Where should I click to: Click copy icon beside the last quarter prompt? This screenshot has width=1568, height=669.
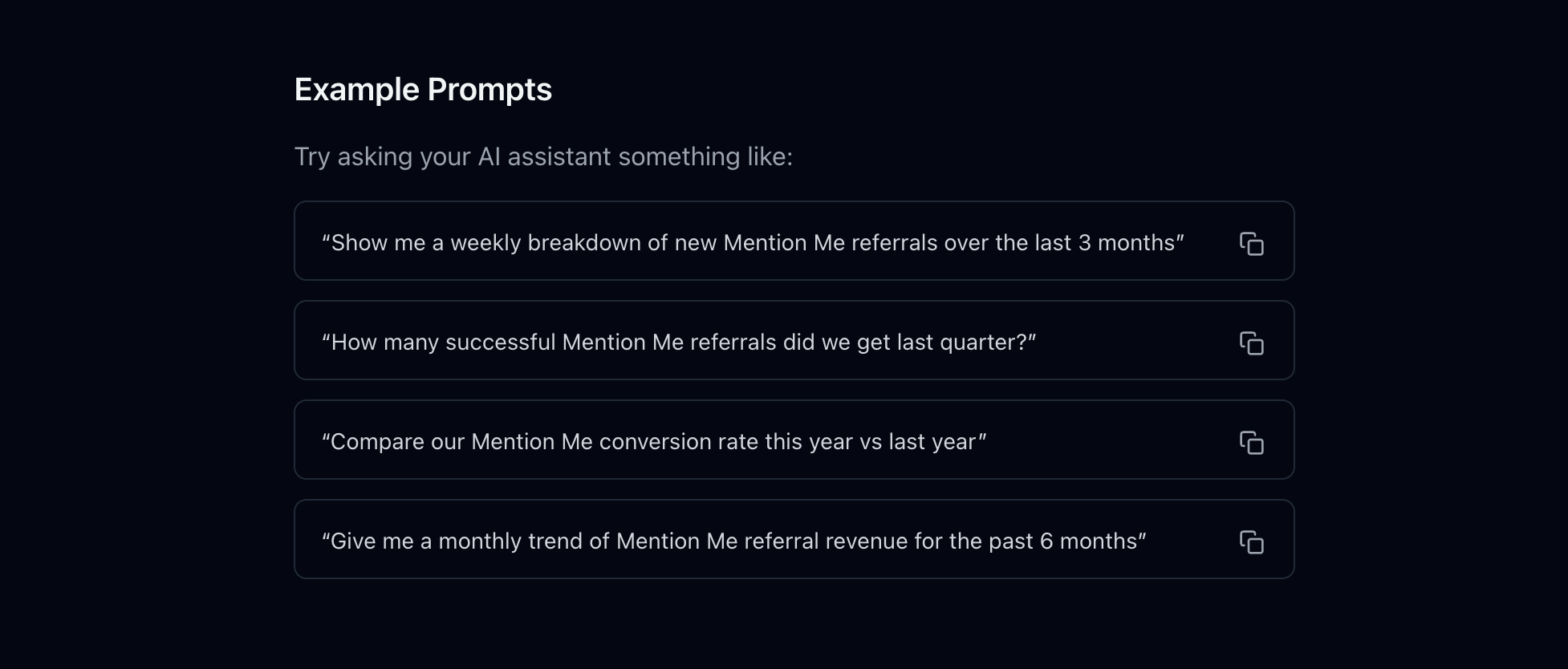point(1251,343)
